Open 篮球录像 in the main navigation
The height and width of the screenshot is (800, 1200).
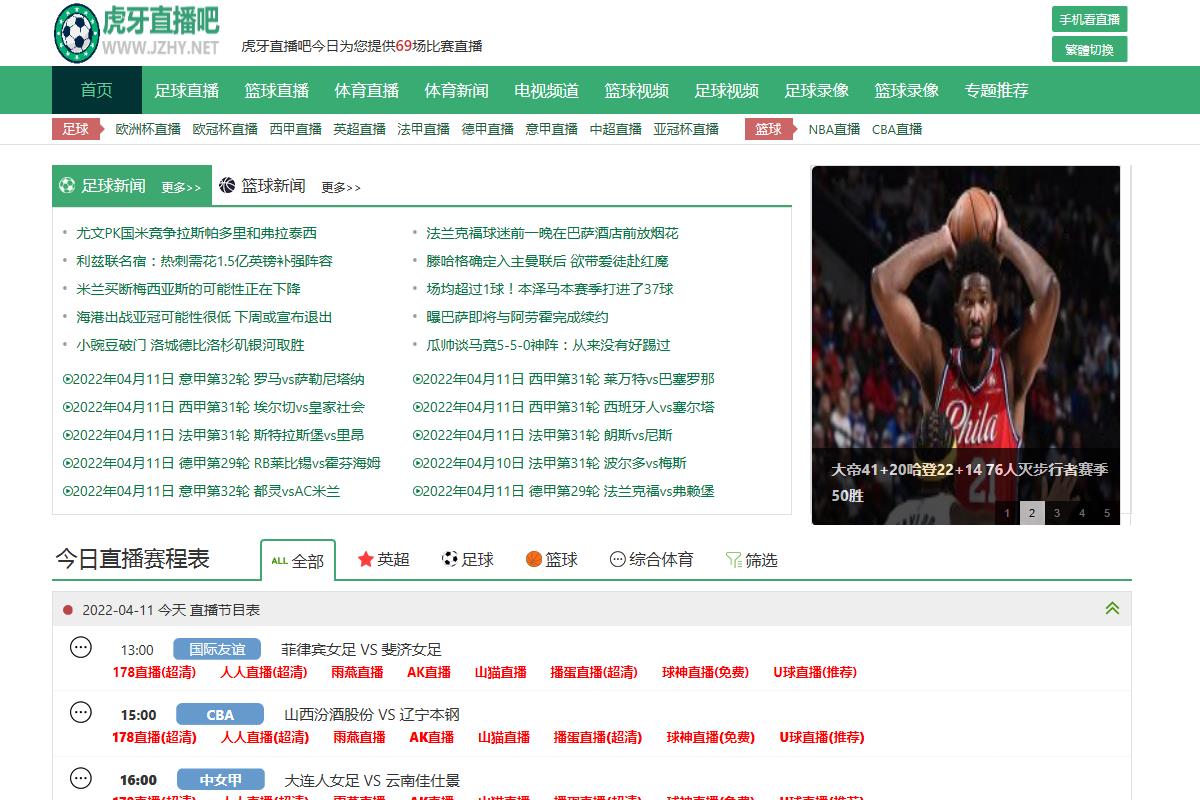pos(907,90)
